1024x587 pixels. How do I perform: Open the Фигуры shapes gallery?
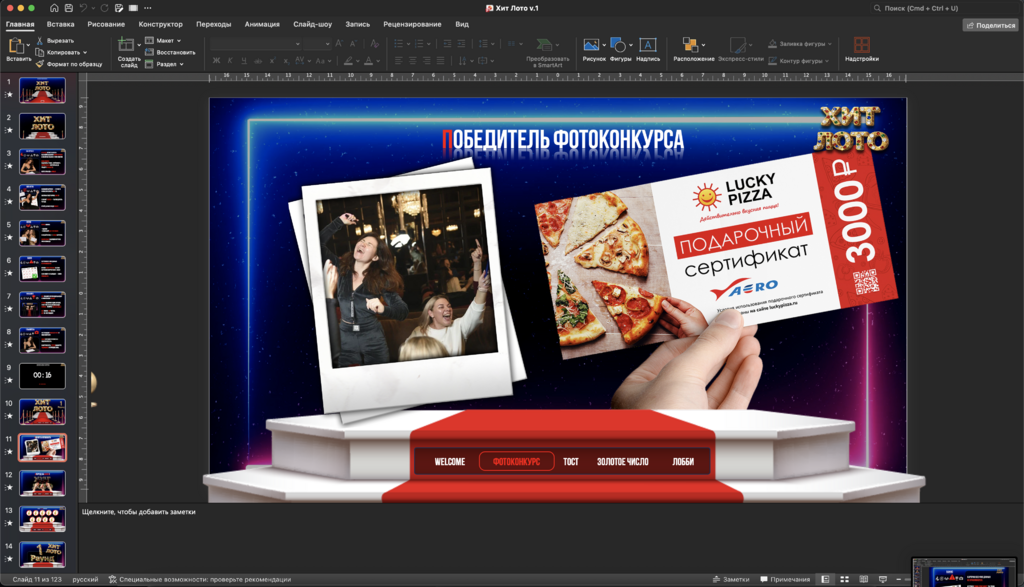617,44
